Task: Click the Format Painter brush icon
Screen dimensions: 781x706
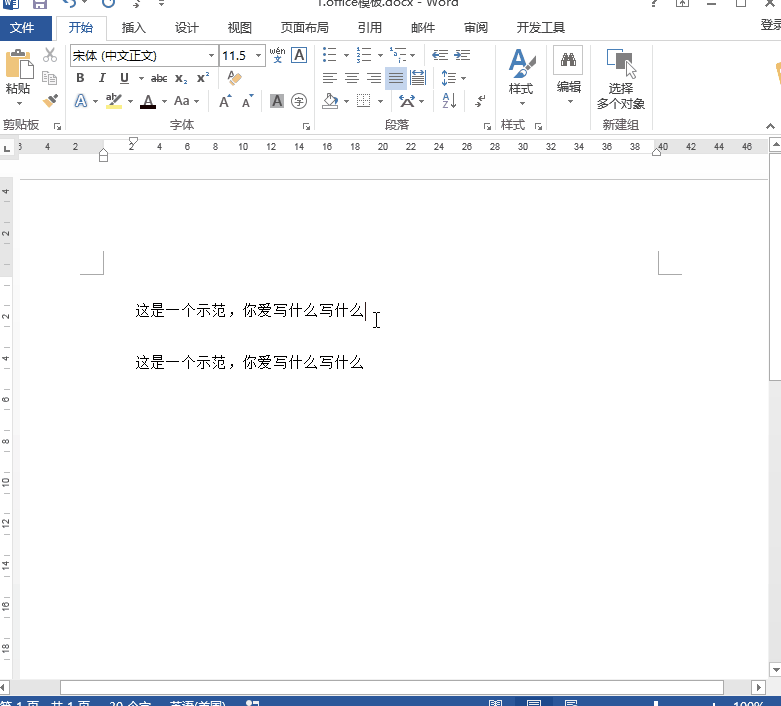Action: [x=50, y=100]
